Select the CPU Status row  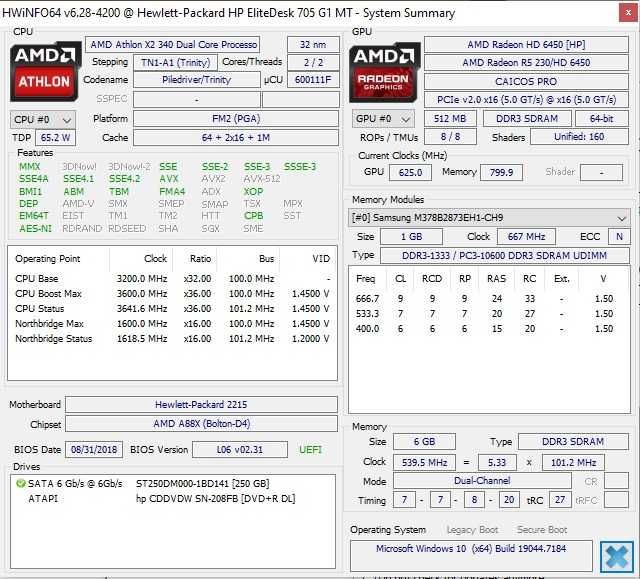pyautogui.click(x=172, y=308)
